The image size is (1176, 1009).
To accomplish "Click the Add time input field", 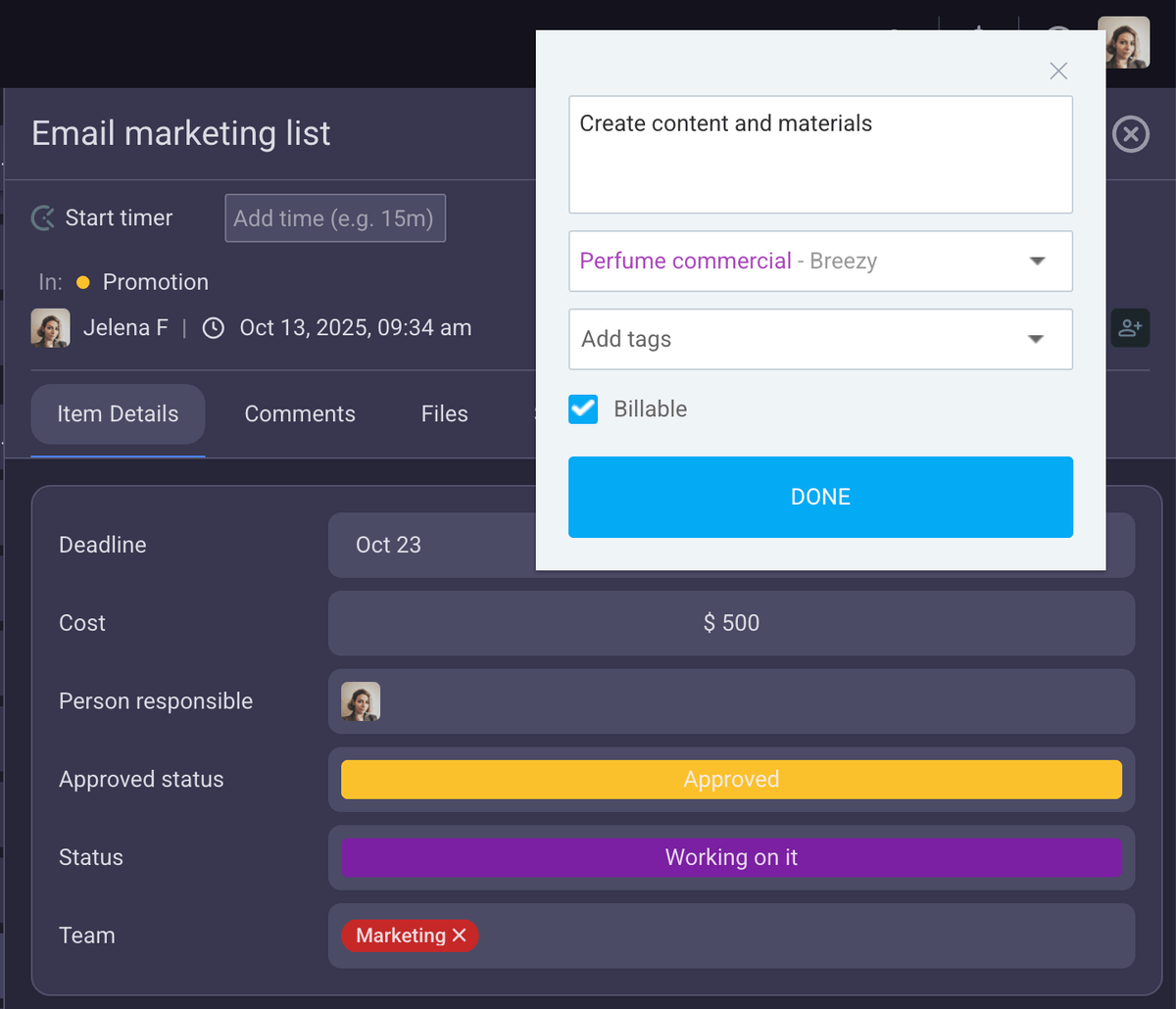I will 335,217.
